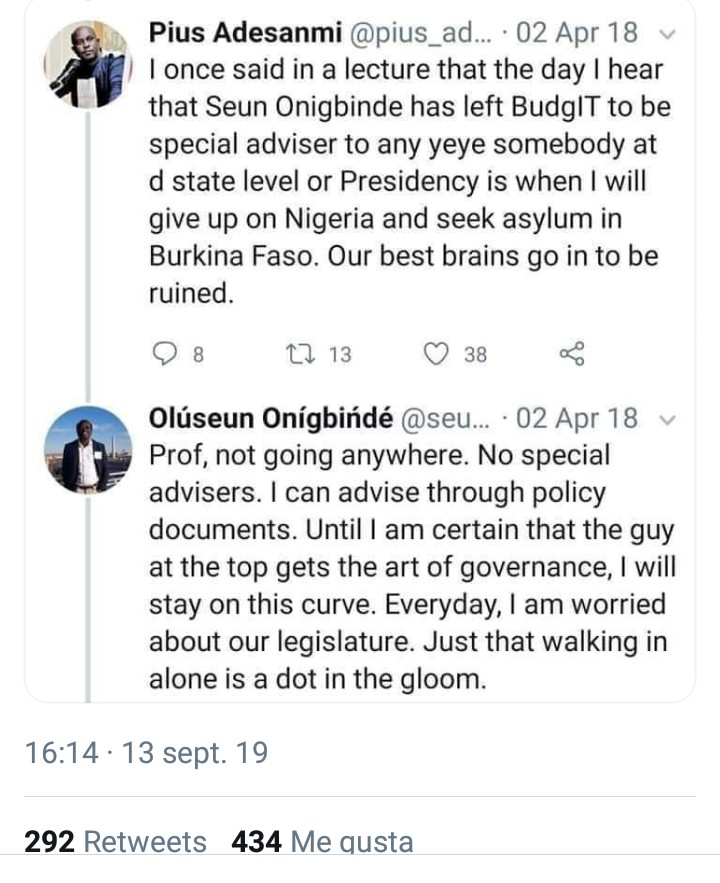
Task: Like Pius Adesanmi's tweet with the heart icon
Action: tap(436, 353)
